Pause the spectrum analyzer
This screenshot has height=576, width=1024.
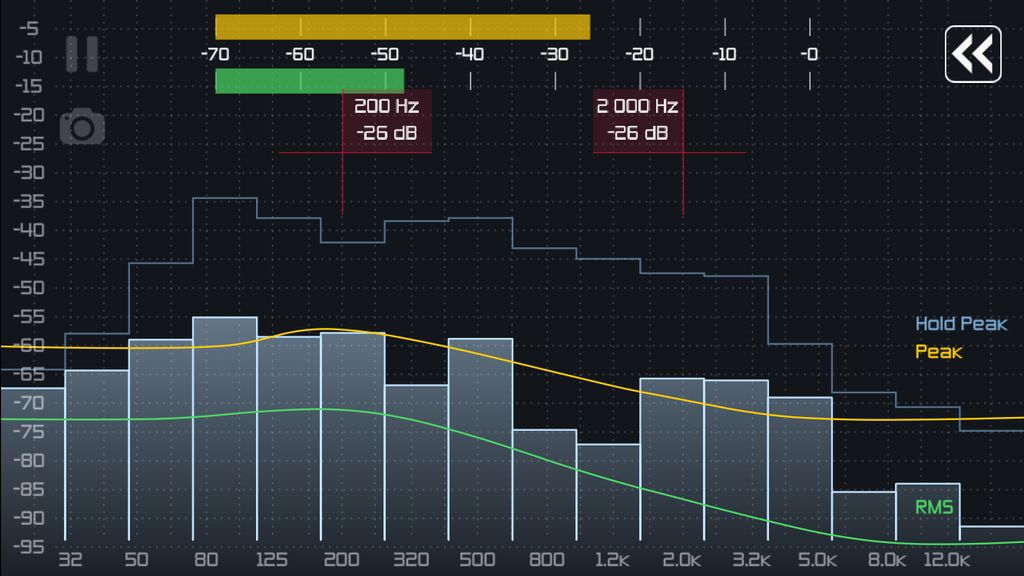[81, 56]
